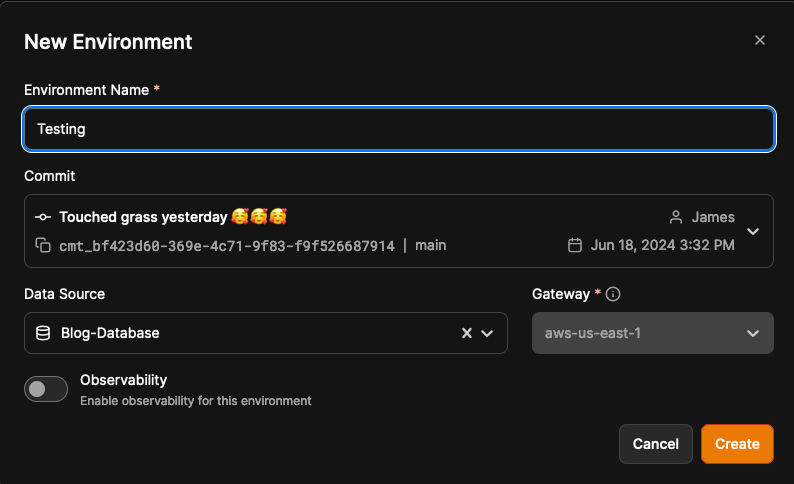Click the James author person icon

[x=676, y=217]
